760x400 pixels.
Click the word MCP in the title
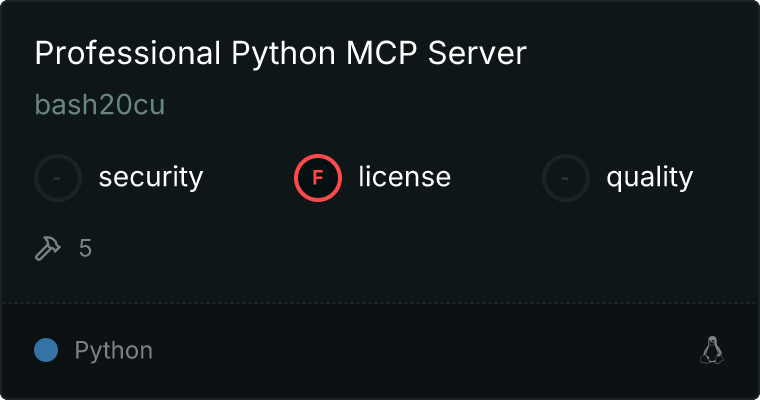pos(378,54)
